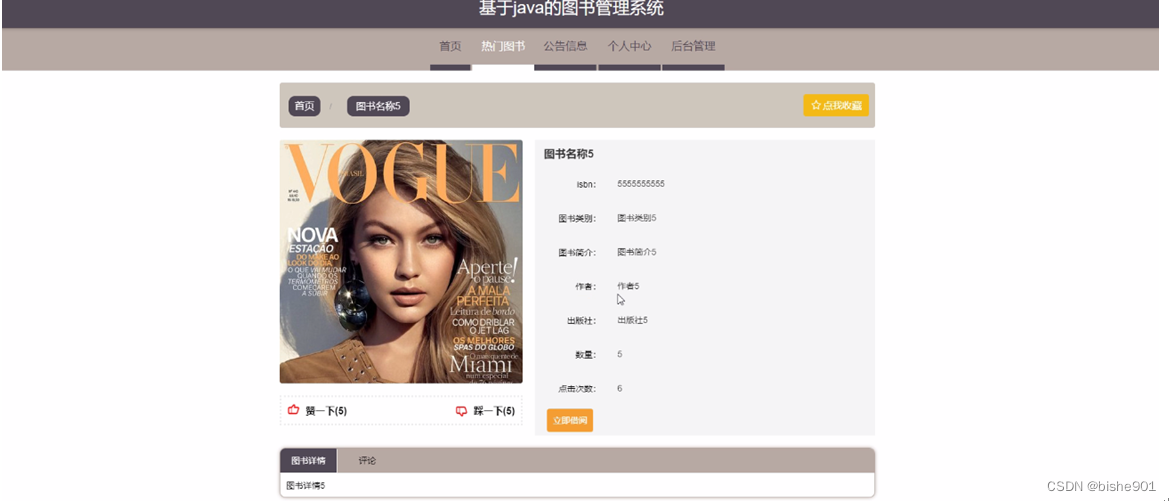Click the 出版社5 publisher value
This screenshot has height=501, width=1171.
coord(633,320)
